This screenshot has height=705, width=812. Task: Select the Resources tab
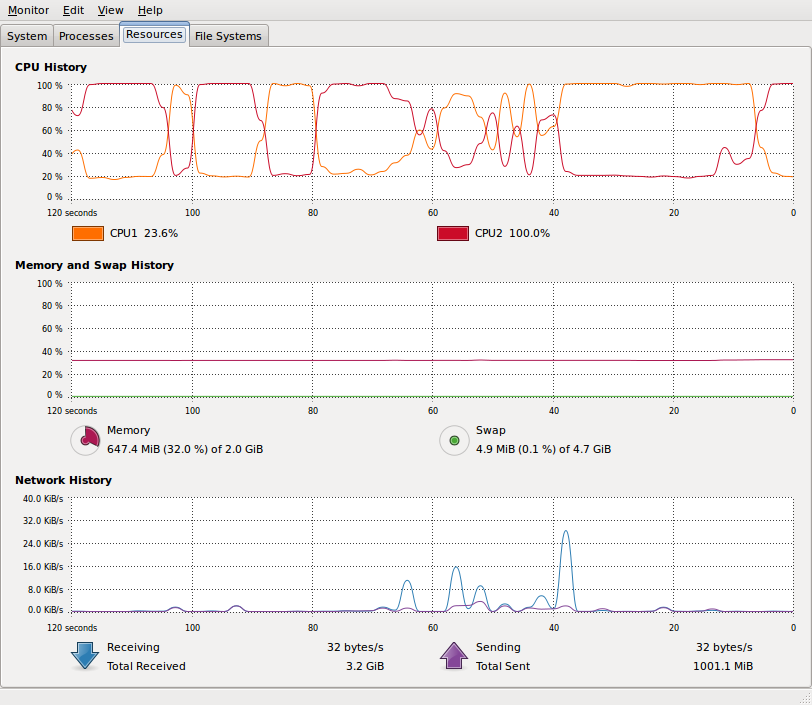pos(154,34)
